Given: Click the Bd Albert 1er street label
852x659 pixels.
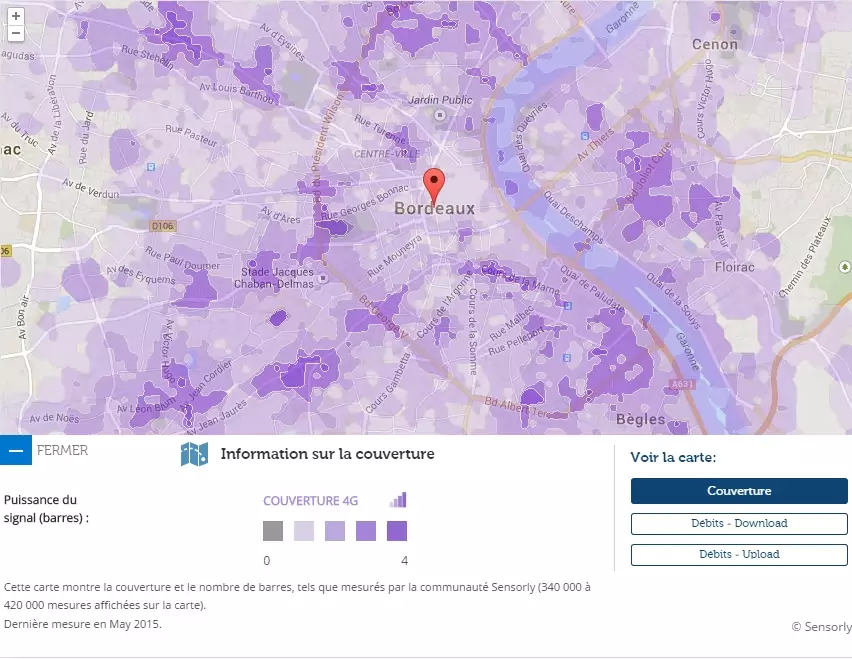Looking at the screenshot, I should click(x=517, y=407).
